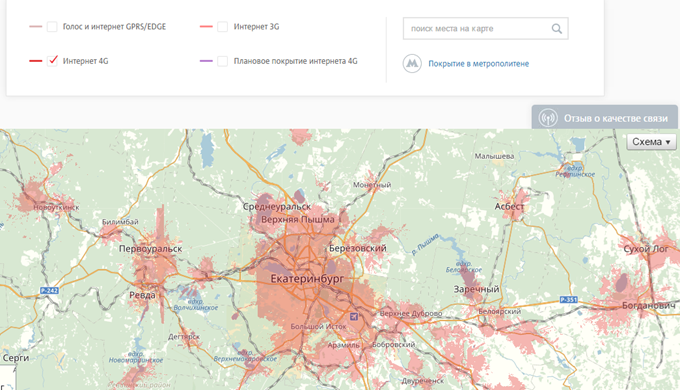Viewport: 681px width, 390px height.
Task: Click the Ревда label on map
Action: [142, 295]
